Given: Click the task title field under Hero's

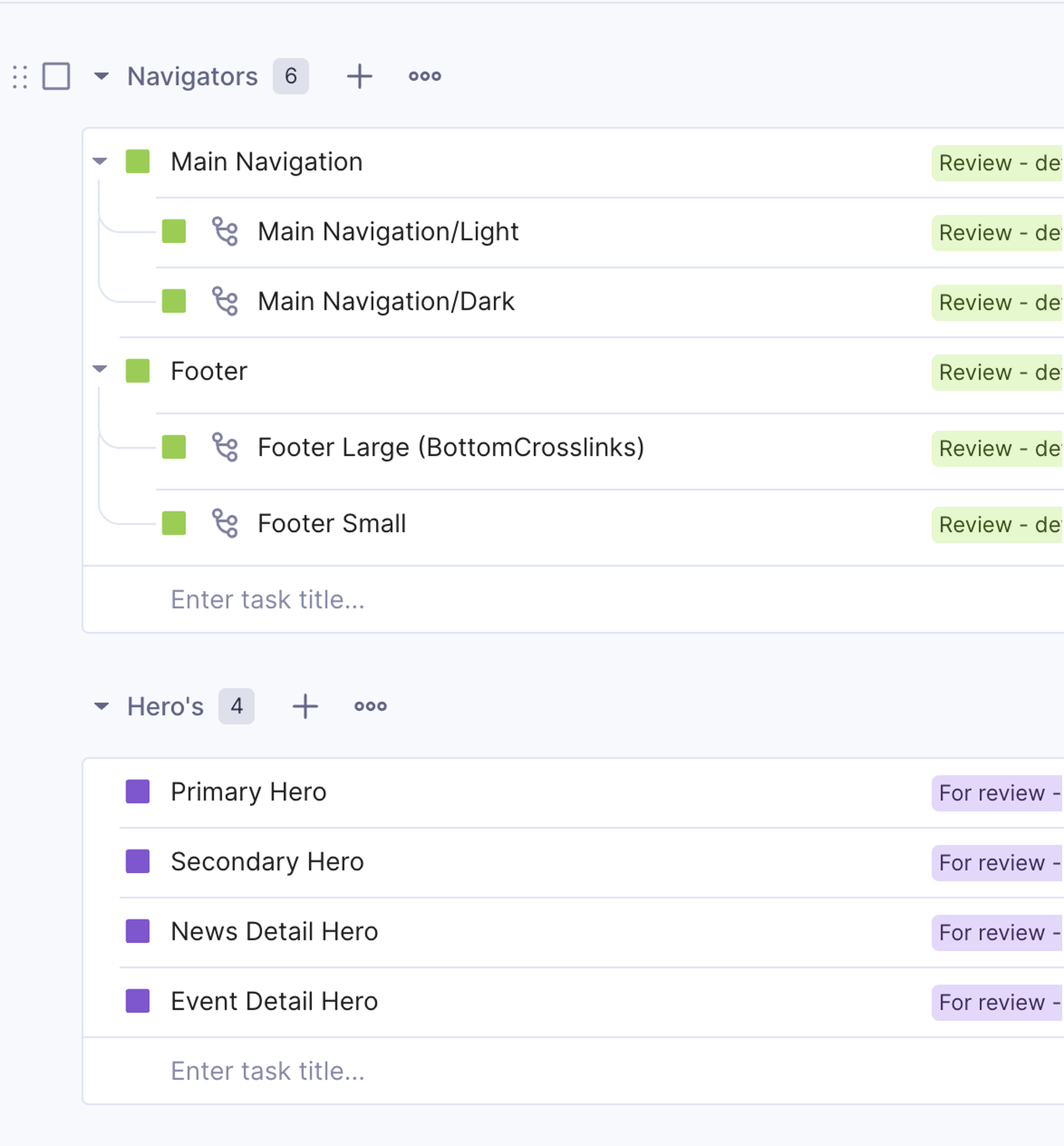Looking at the screenshot, I should coord(268,1071).
